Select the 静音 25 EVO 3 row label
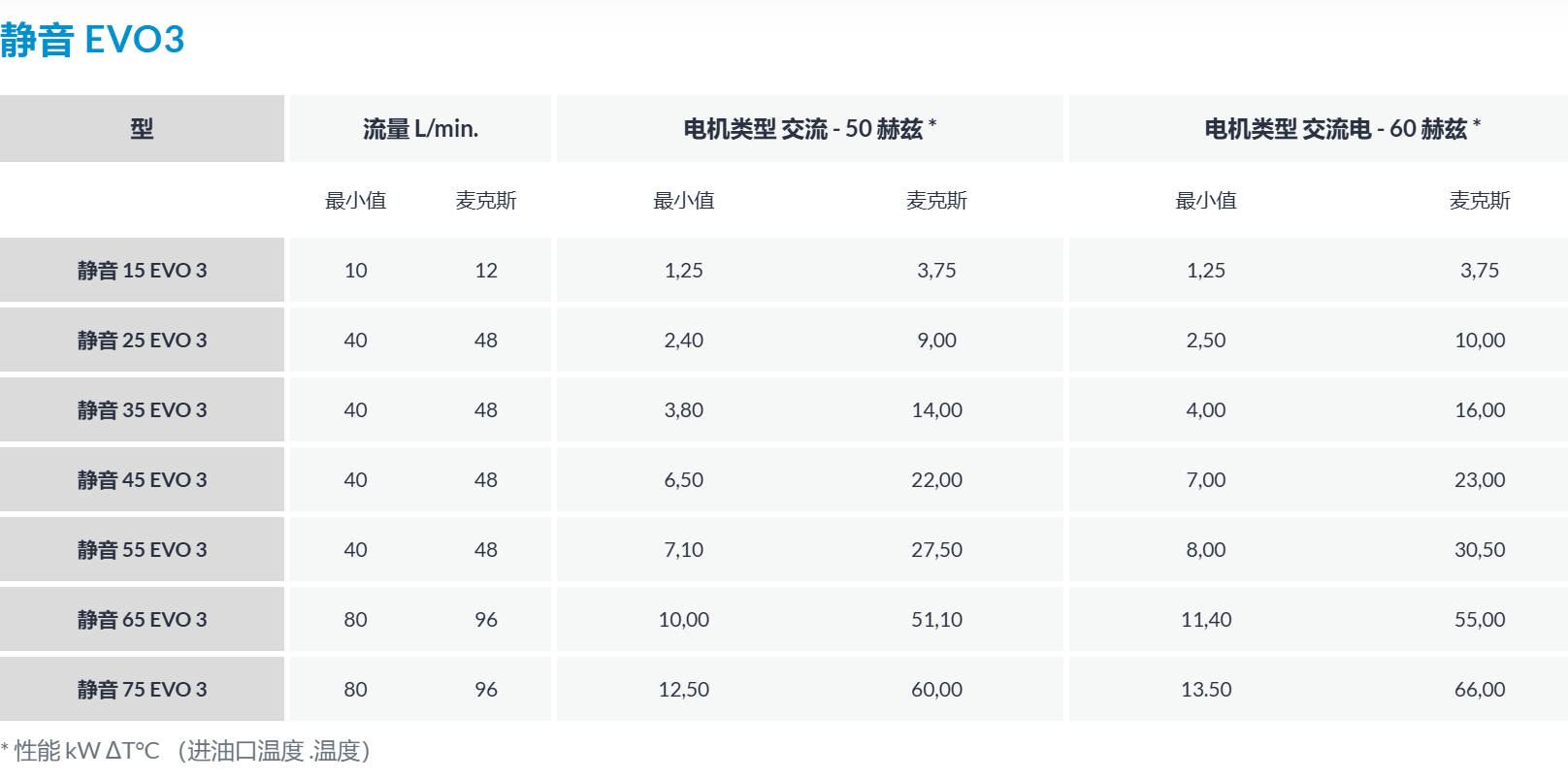 pos(142,340)
